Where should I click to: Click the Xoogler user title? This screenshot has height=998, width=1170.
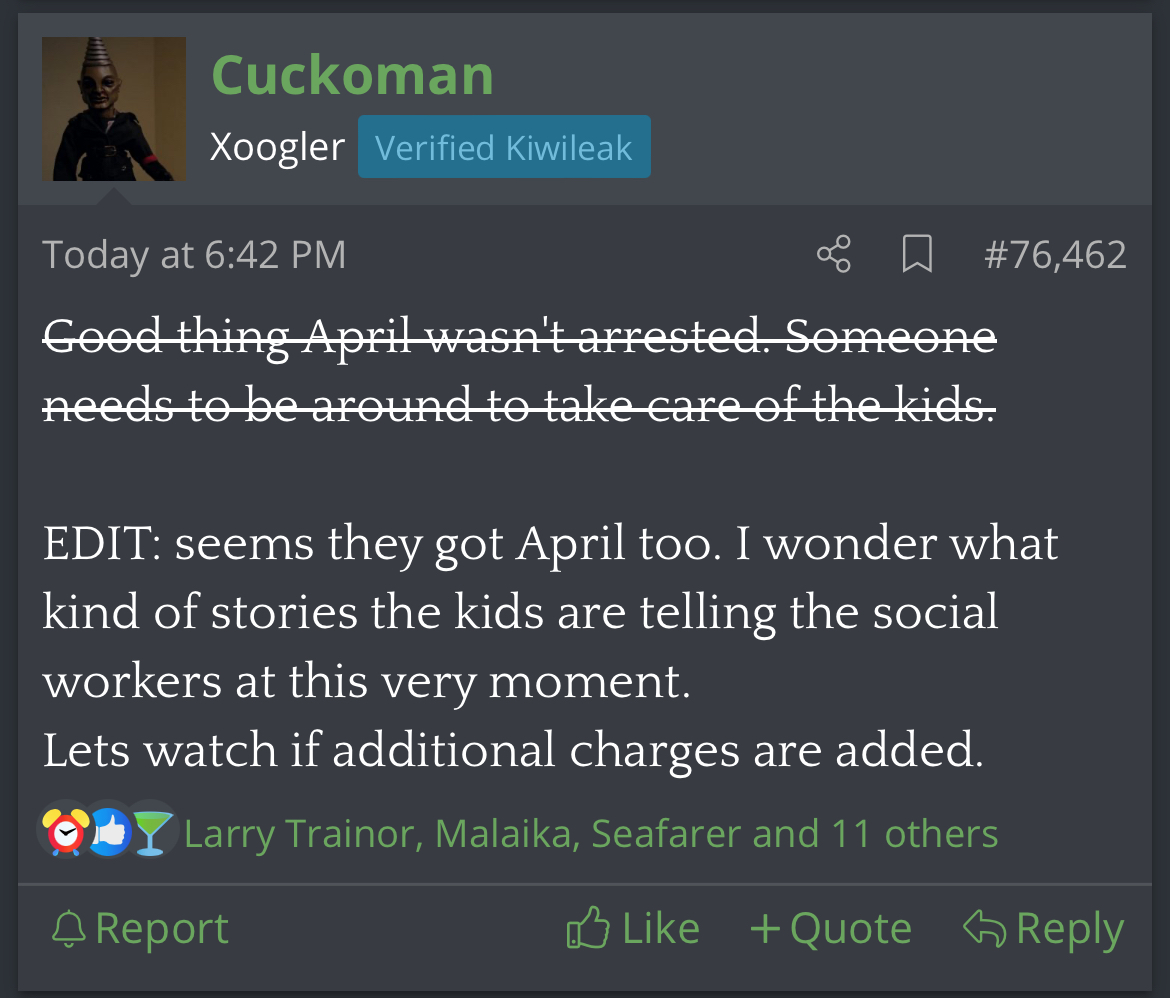click(277, 147)
